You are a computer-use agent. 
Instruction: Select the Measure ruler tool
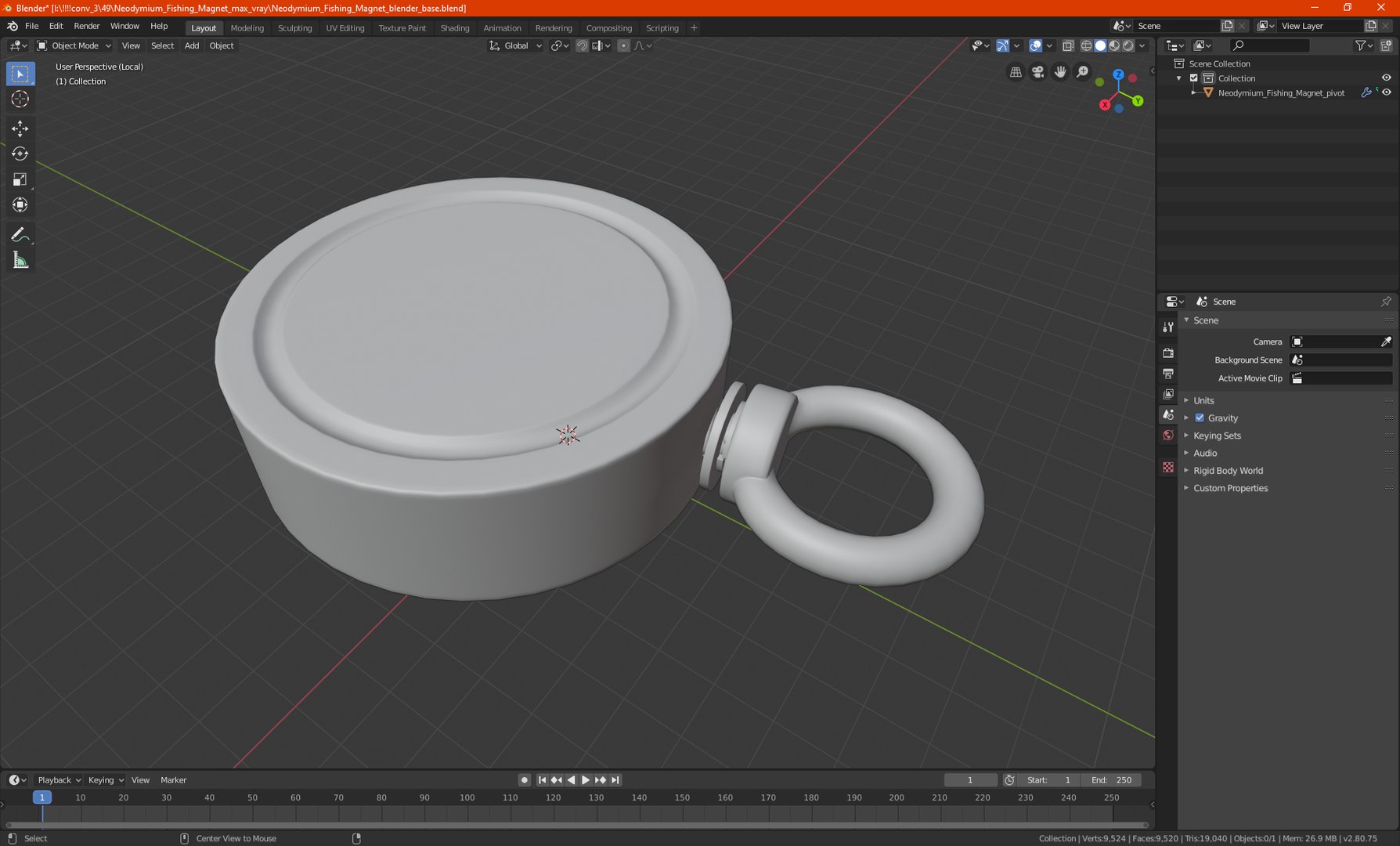click(20, 260)
